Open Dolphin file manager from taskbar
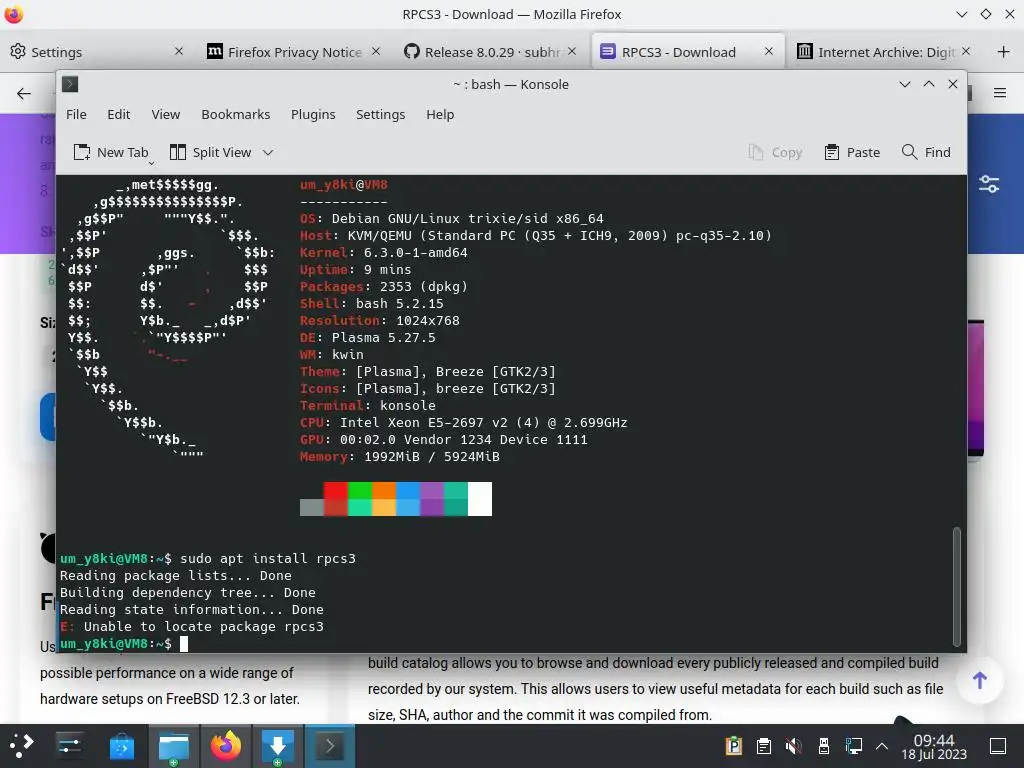This screenshot has height=768, width=1024. [x=174, y=746]
